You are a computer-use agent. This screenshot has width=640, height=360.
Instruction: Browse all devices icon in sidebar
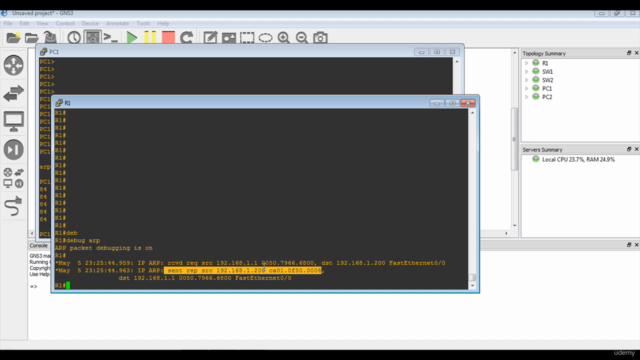(x=13, y=178)
